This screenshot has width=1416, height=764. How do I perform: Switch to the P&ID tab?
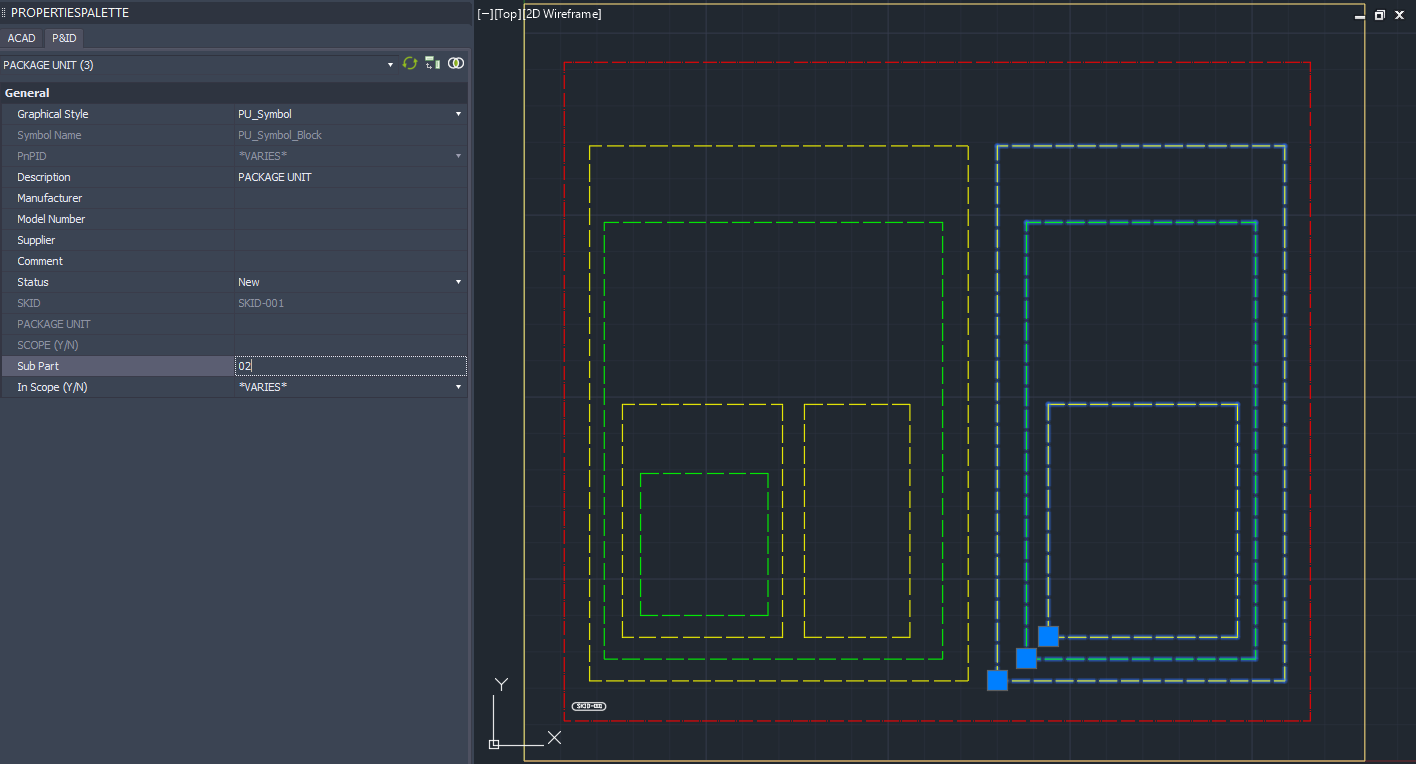[x=64, y=38]
